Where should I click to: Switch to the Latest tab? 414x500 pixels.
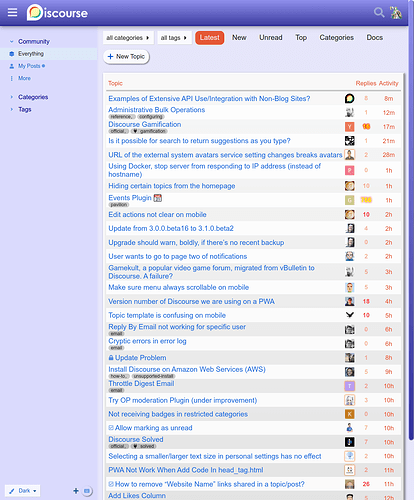pyautogui.click(x=209, y=38)
